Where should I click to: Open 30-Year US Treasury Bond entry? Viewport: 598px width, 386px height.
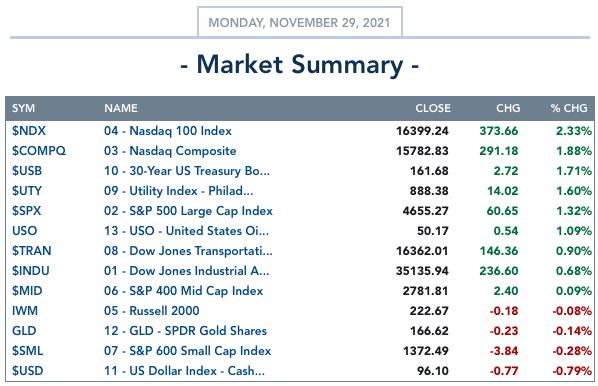click(186, 171)
